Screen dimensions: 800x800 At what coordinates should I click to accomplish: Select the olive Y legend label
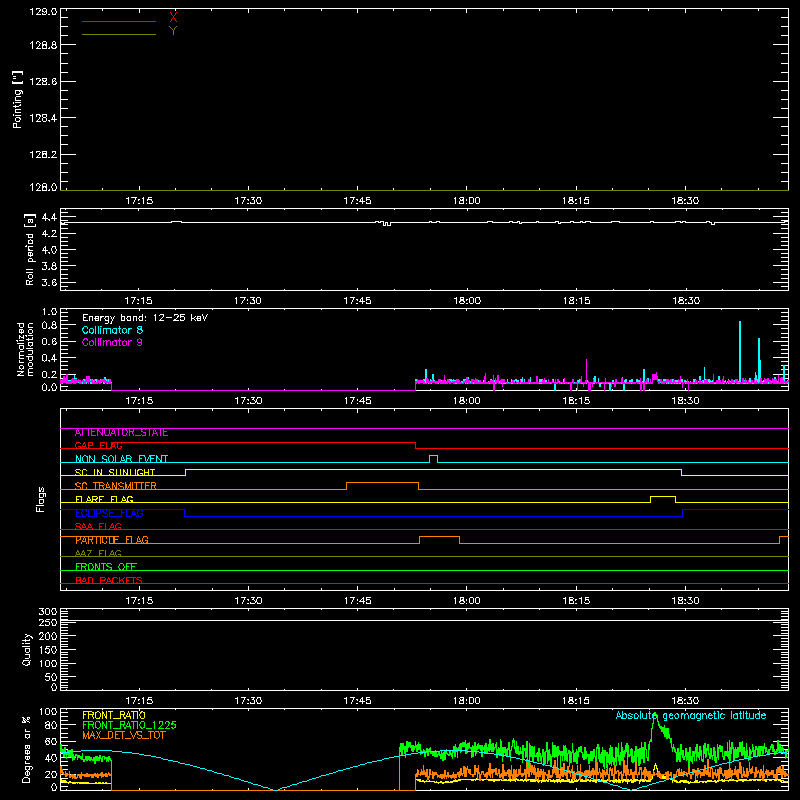(173, 31)
